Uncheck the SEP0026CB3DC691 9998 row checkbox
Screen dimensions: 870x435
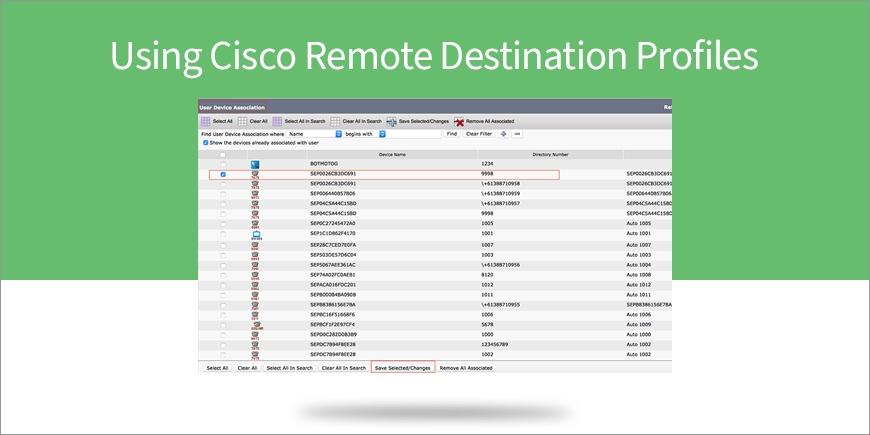click(x=223, y=174)
